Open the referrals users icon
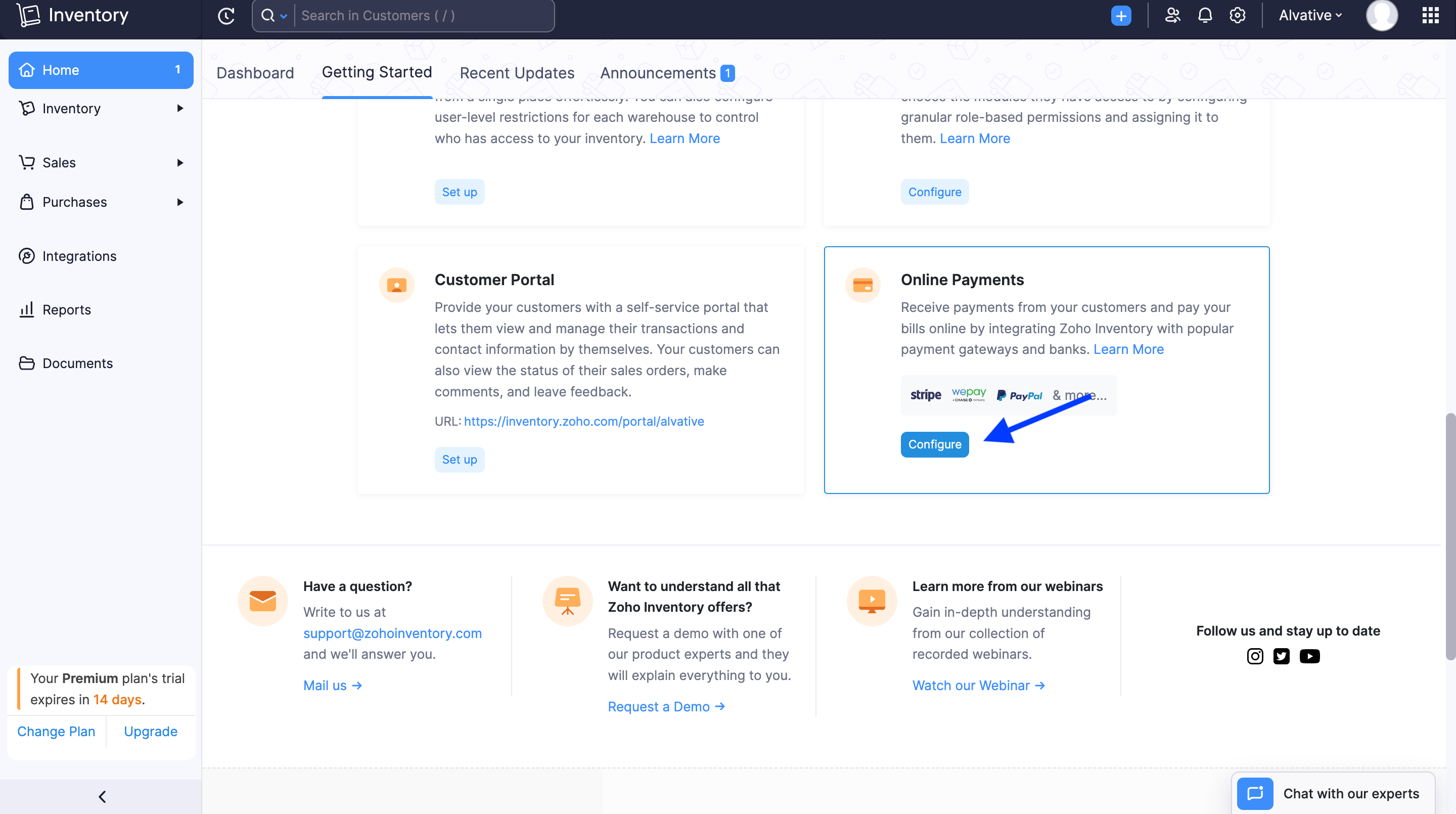 tap(1172, 15)
